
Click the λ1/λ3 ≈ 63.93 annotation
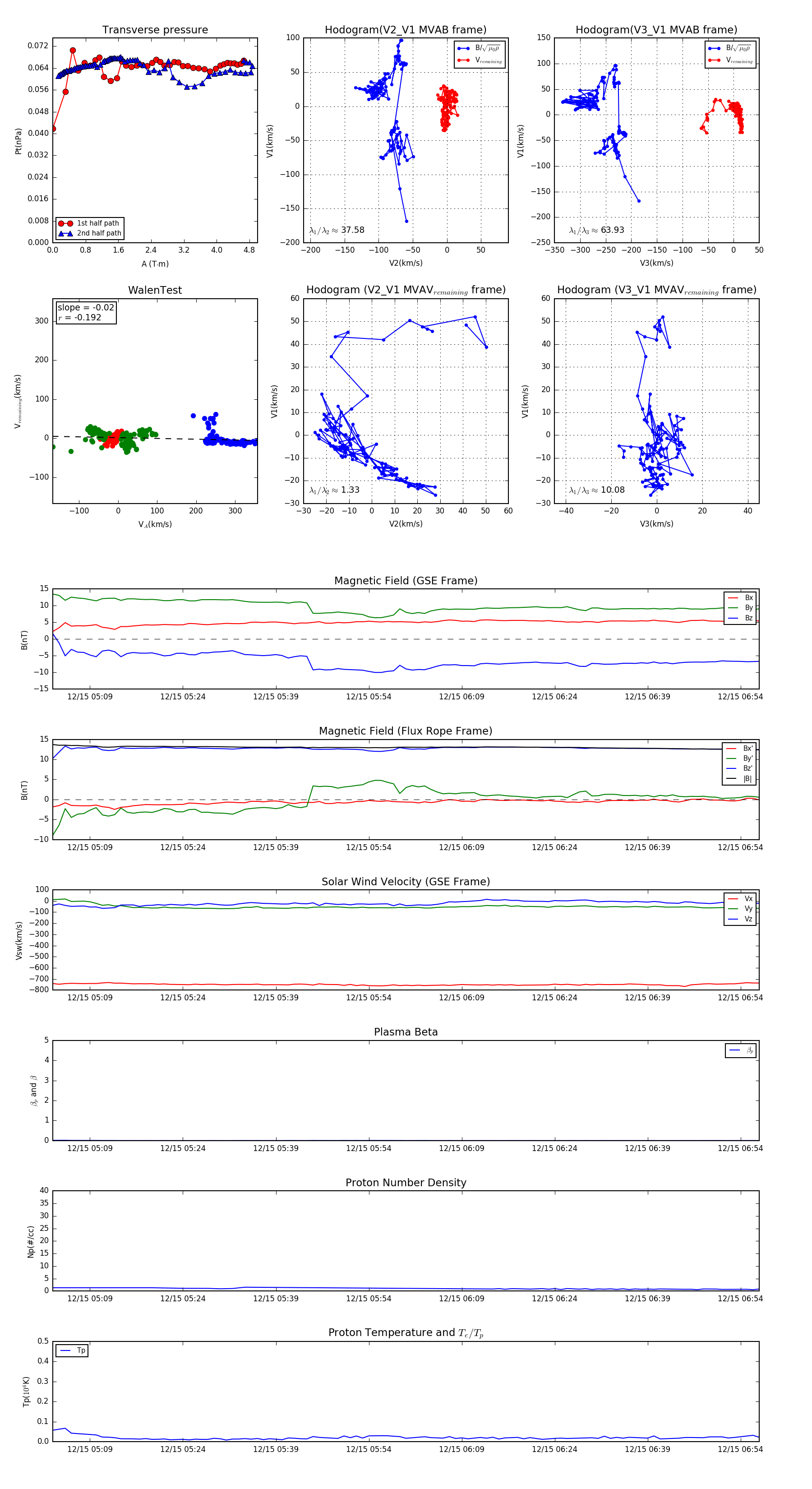click(x=596, y=230)
